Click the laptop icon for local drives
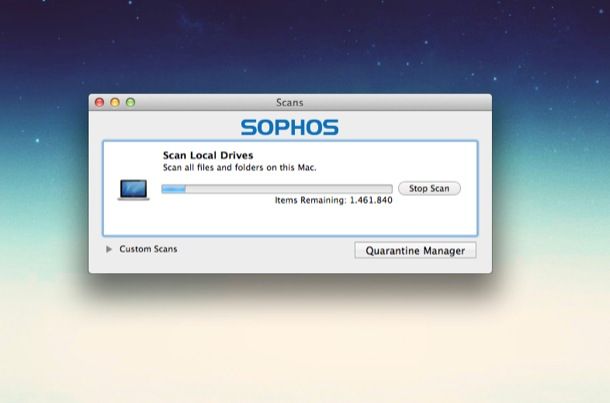 point(133,190)
